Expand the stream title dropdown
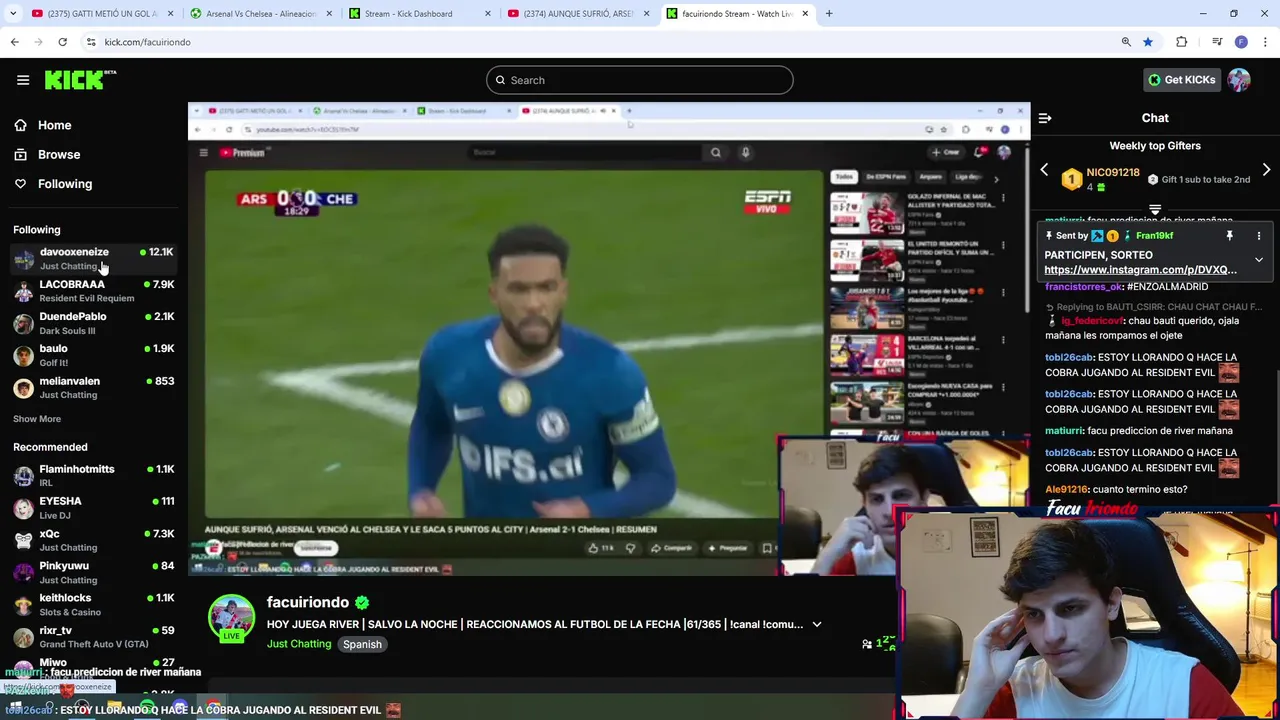1280x720 pixels. [x=816, y=624]
